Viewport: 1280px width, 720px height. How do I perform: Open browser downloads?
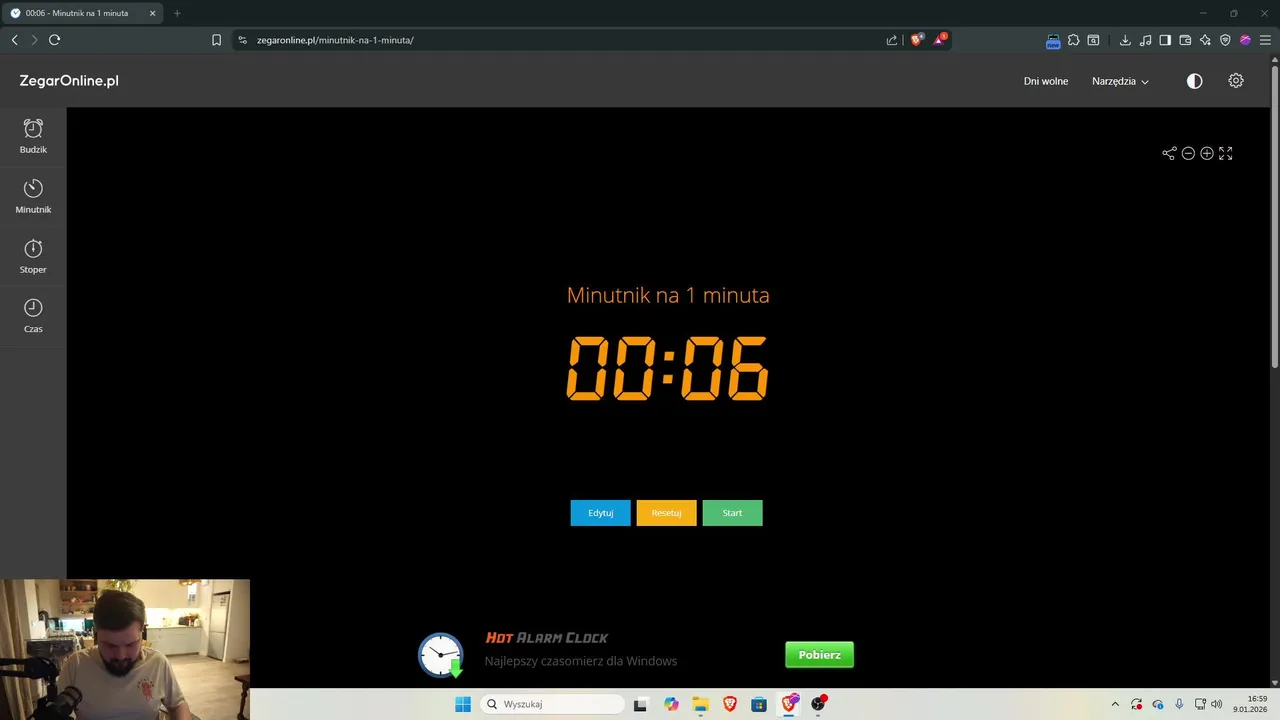(x=1125, y=40)
